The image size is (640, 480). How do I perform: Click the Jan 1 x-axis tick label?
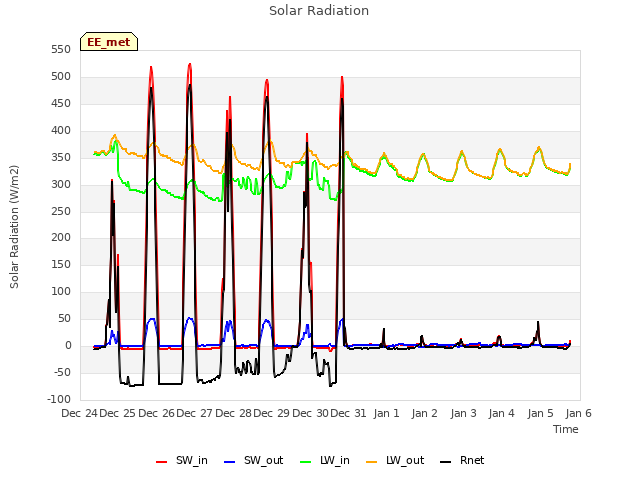[x=387, y=413]
